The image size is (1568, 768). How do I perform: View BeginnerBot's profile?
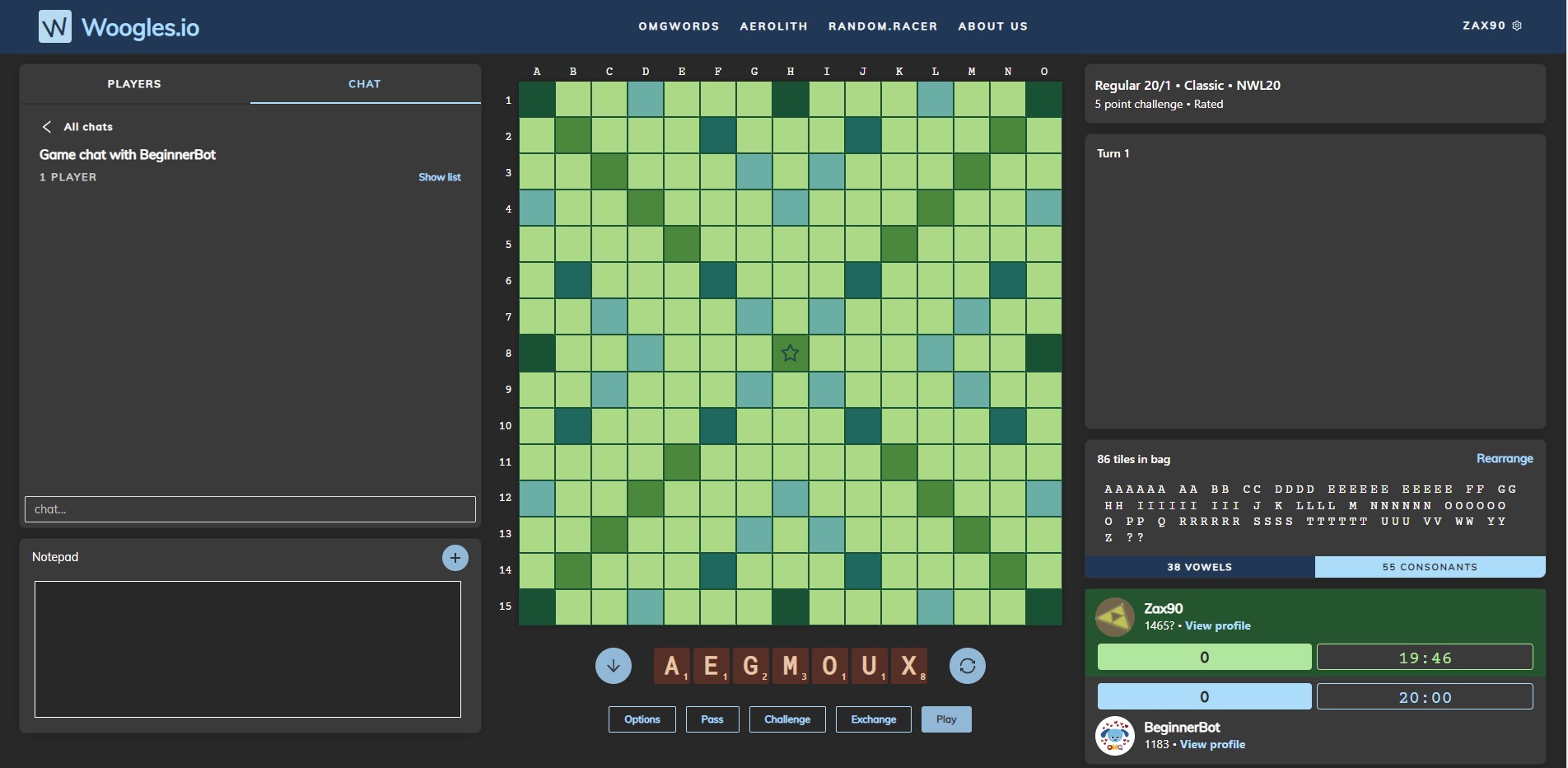pyautogui.click(x=1211, y=743)
